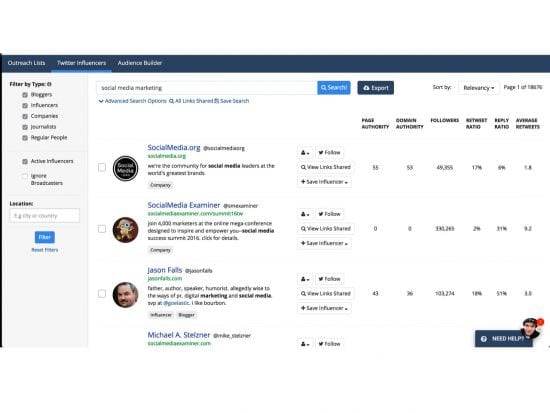This screenshot has width=550, height=413.
Task: View Links Shared by SocialMedia Examiner
Action: pos(326,229)
